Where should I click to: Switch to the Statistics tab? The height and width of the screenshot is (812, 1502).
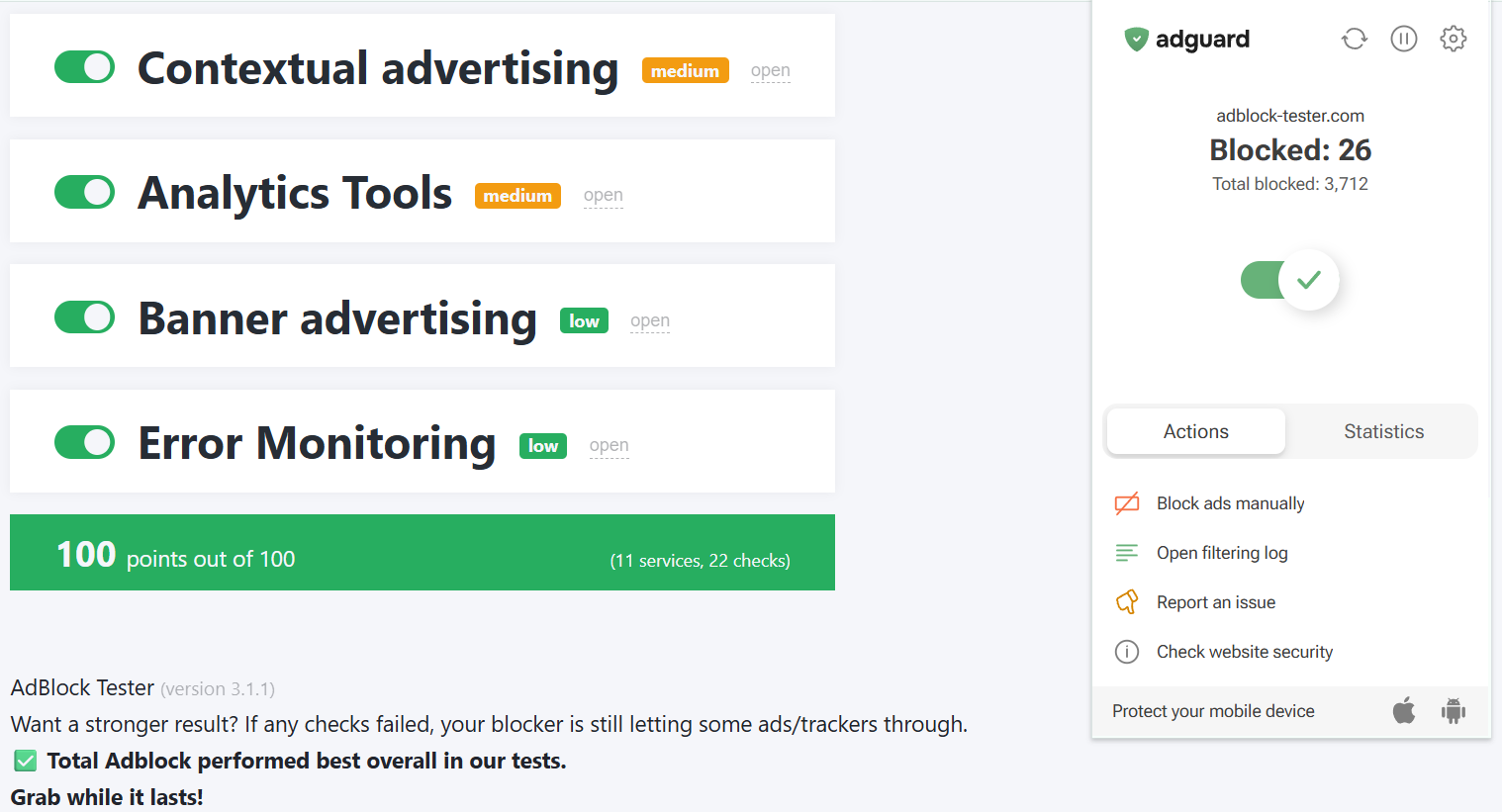[1383, 431]
